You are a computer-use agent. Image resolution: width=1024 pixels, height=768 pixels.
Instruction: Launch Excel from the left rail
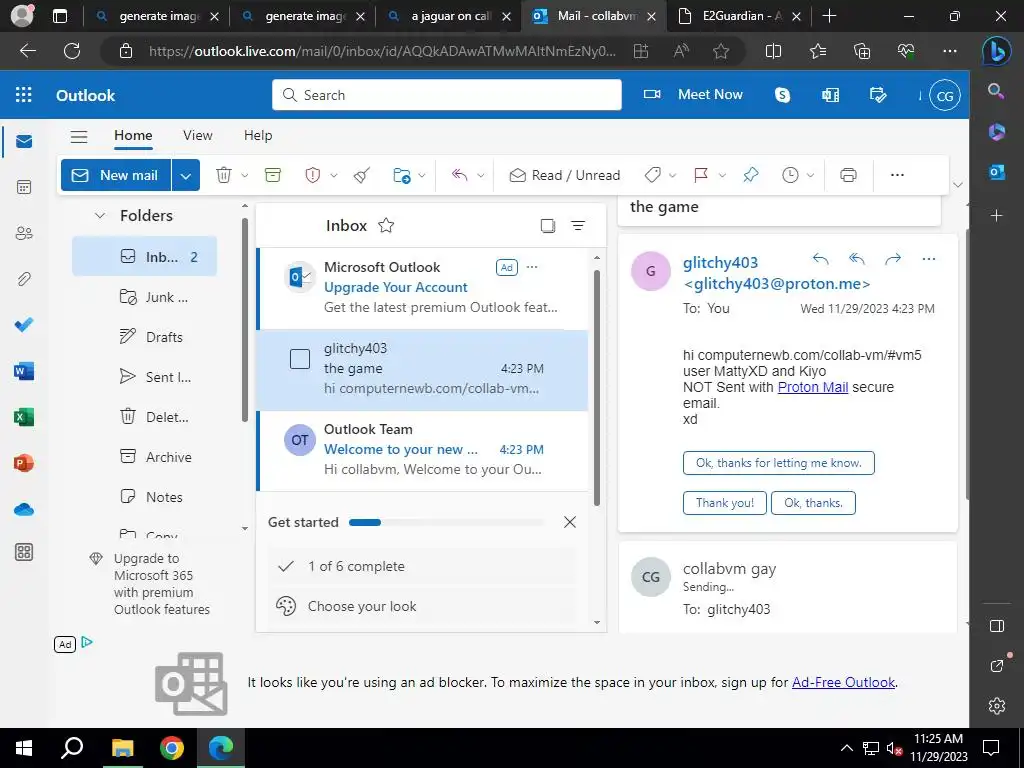point(24,417)
